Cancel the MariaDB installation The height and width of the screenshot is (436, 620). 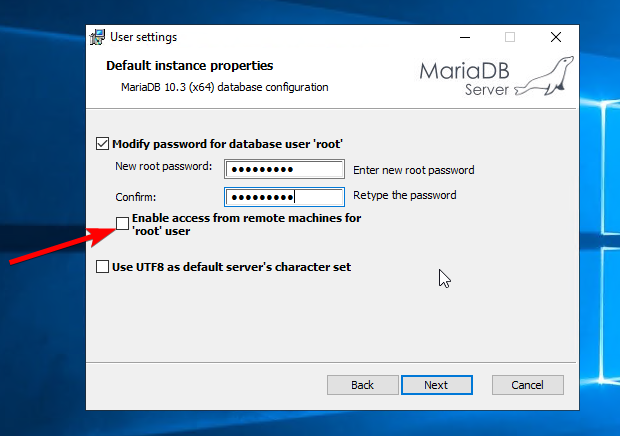point(527,385)
